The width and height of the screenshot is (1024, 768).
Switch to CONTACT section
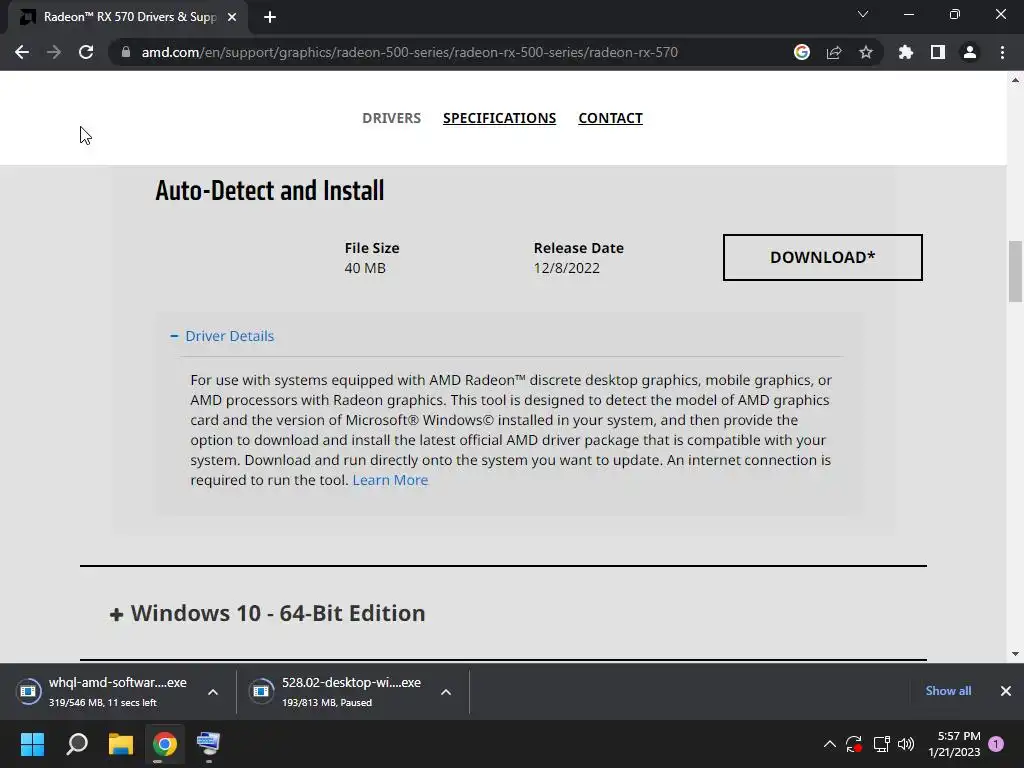click(x=611, y=118)
